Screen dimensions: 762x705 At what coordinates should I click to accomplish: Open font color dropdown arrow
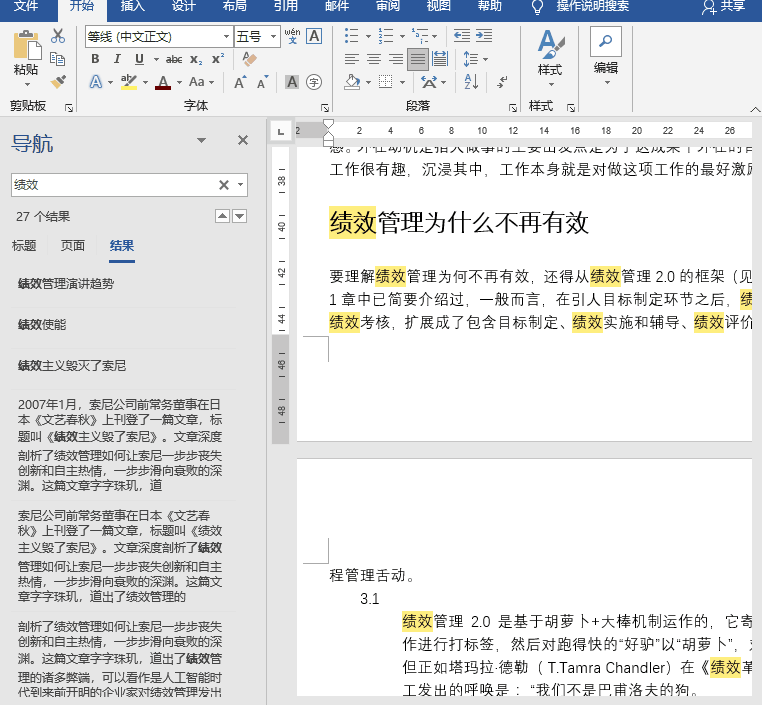[179, 83]
